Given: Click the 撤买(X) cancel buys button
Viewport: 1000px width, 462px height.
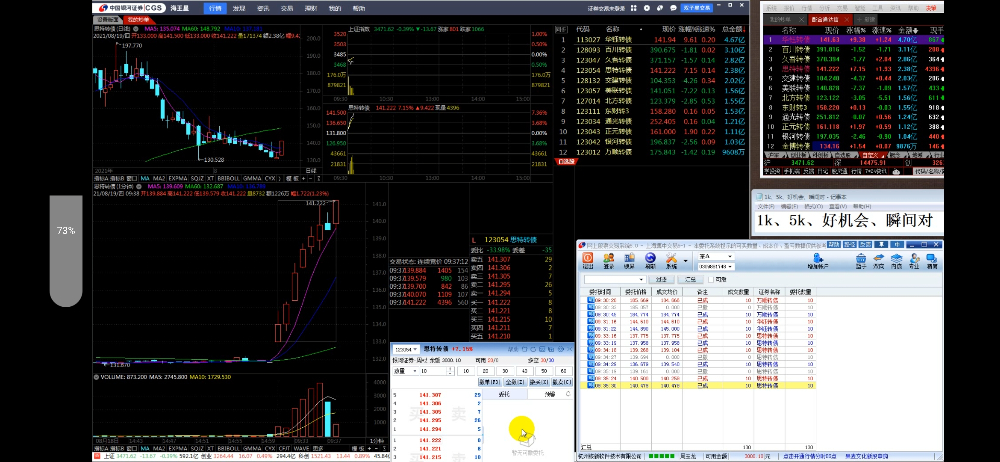Looking at the screenshot, I should [x=540, y=382].
